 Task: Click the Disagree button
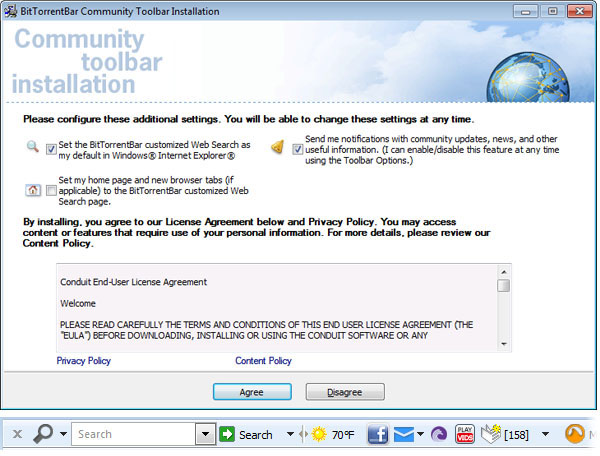[345, 392]
